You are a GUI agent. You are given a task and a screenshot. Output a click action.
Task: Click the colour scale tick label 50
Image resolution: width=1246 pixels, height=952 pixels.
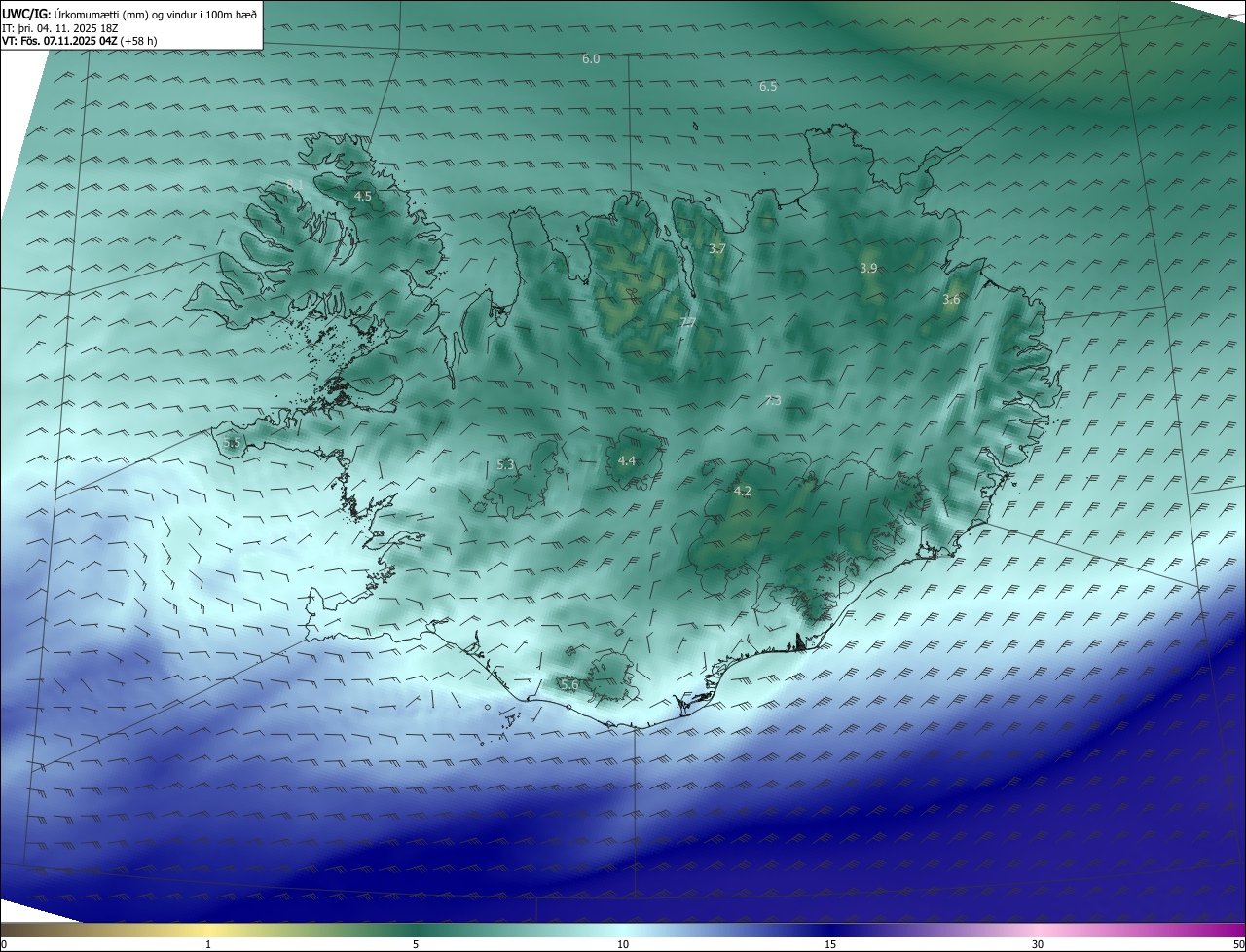[1238, 944]
